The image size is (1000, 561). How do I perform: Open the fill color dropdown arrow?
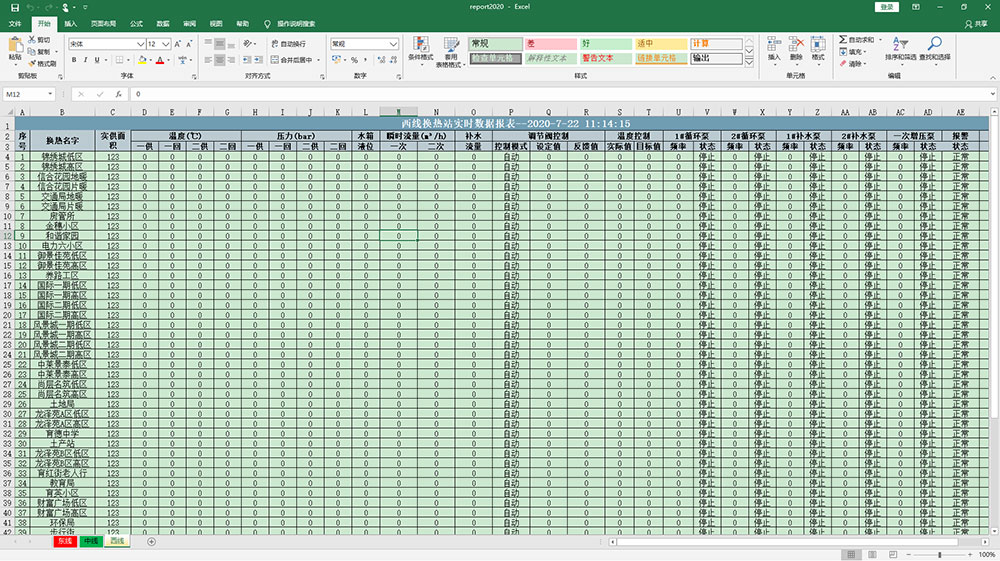[151, 60]
